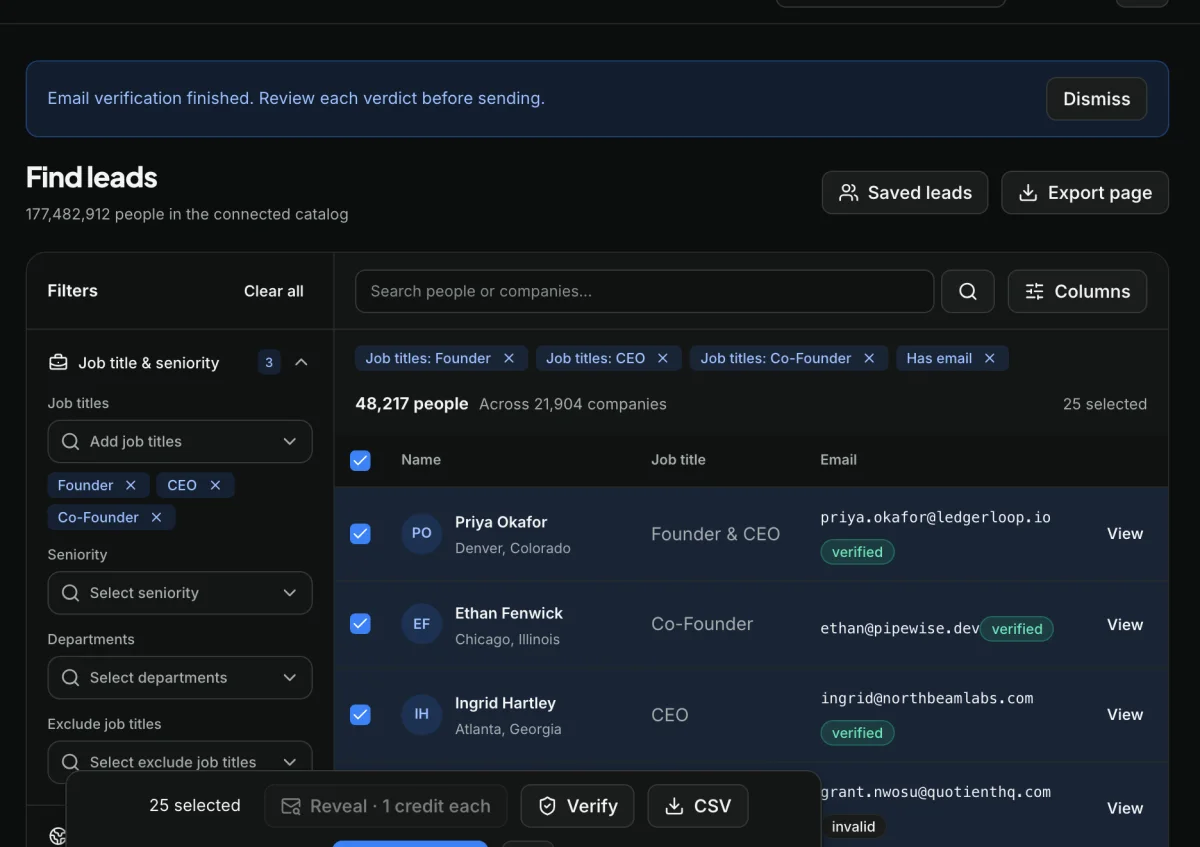Image resolution: width=1200 pixels, height=847 pixels.
Task: View Ingrid Hartley's profile
Action: pyautogui.click(x=1125, y=715)
